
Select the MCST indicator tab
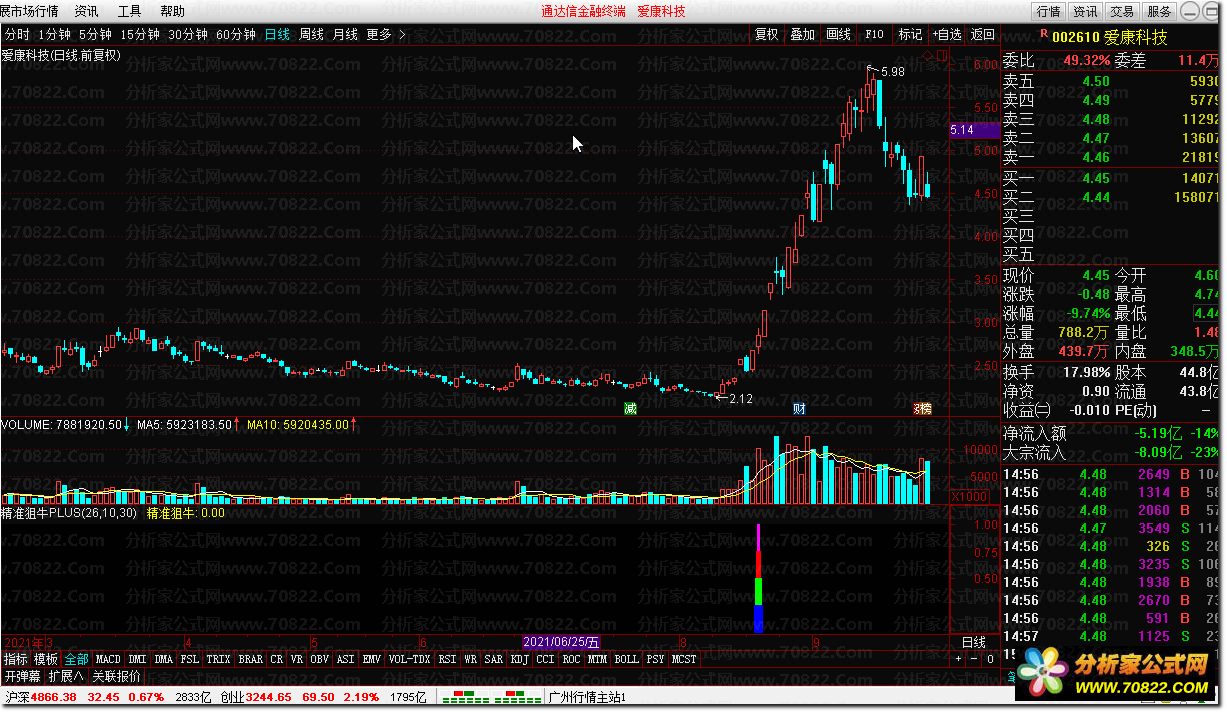click(x=684, y=659)
